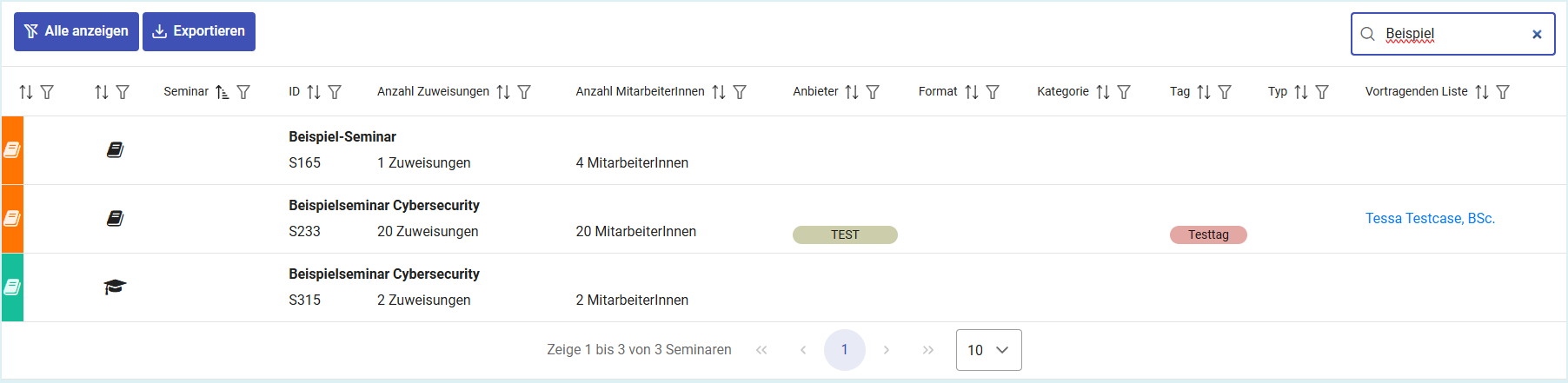Viewport: 1568px width, 383px height.
Task: Open the Typ column filter menu
Action: [1322, 92]
